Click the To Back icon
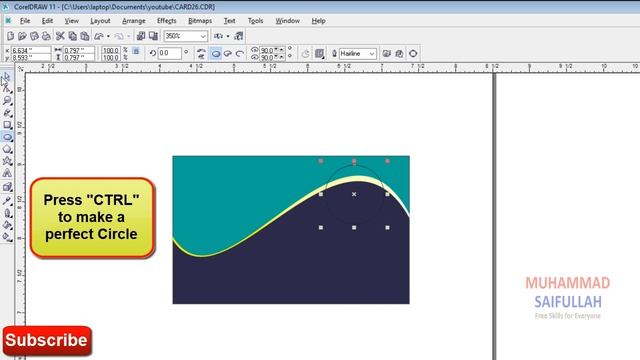 400,53
